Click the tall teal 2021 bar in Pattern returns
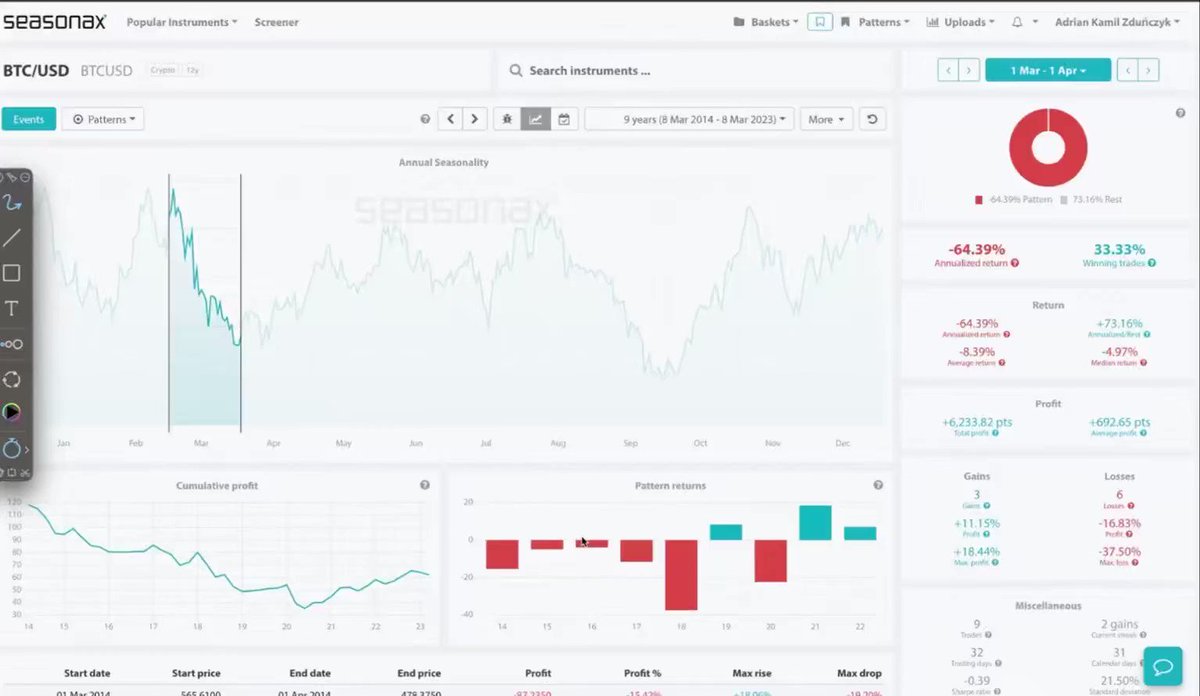The width and height of the screenshot is (1200, 696). (815, 523)
